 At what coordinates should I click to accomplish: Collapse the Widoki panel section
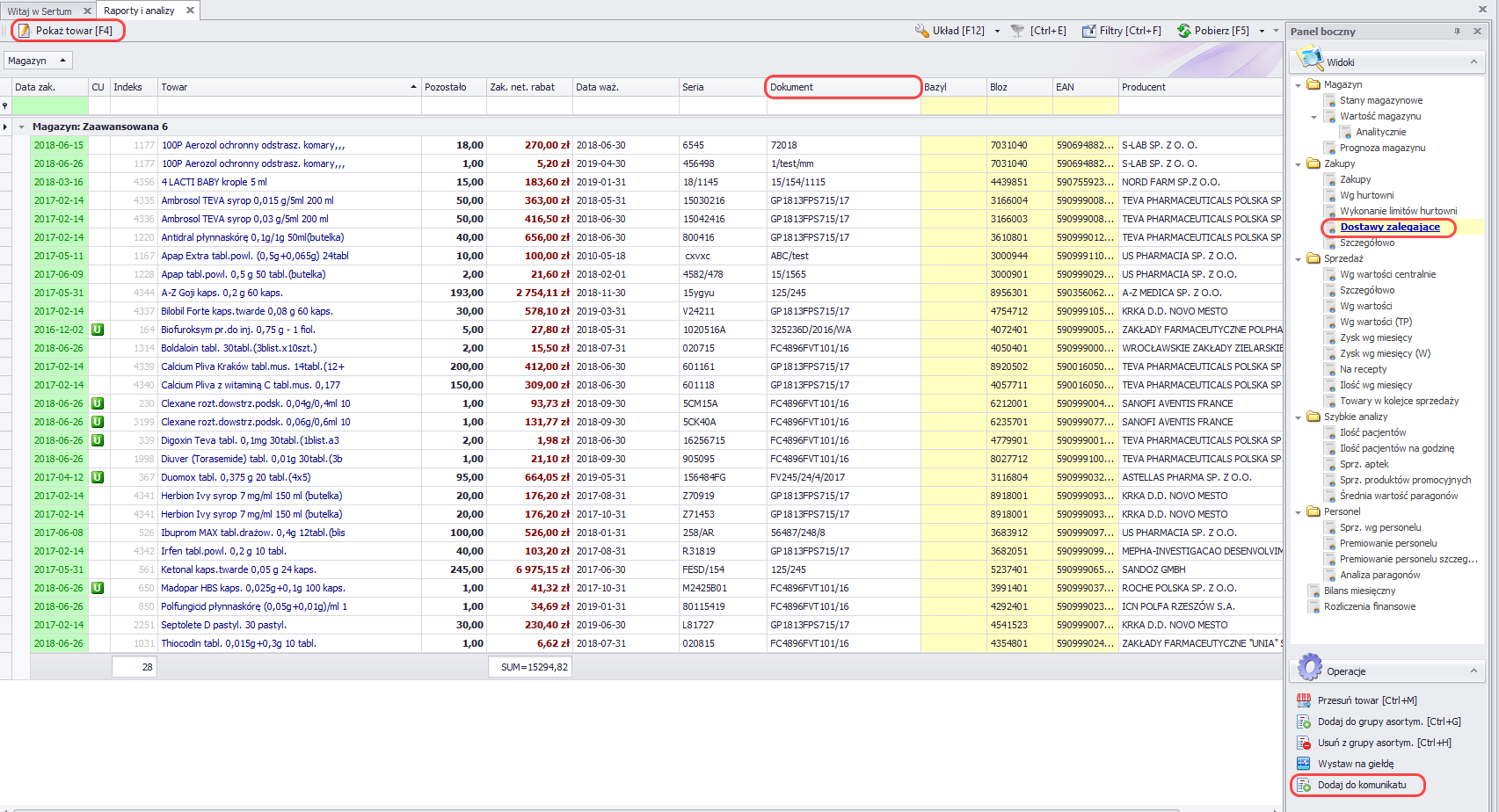pyautogui.click(x=1474, y=62)
